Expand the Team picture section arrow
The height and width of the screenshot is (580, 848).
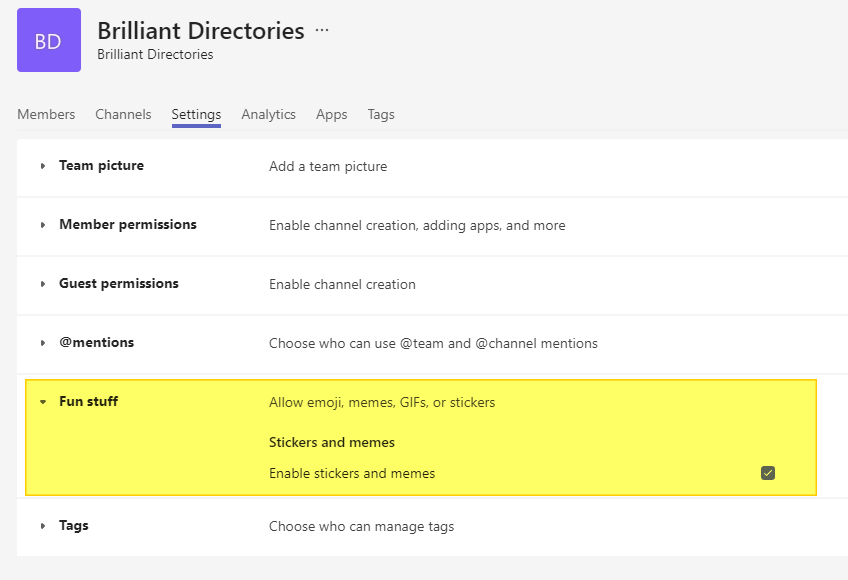click(x=43, y=166)
